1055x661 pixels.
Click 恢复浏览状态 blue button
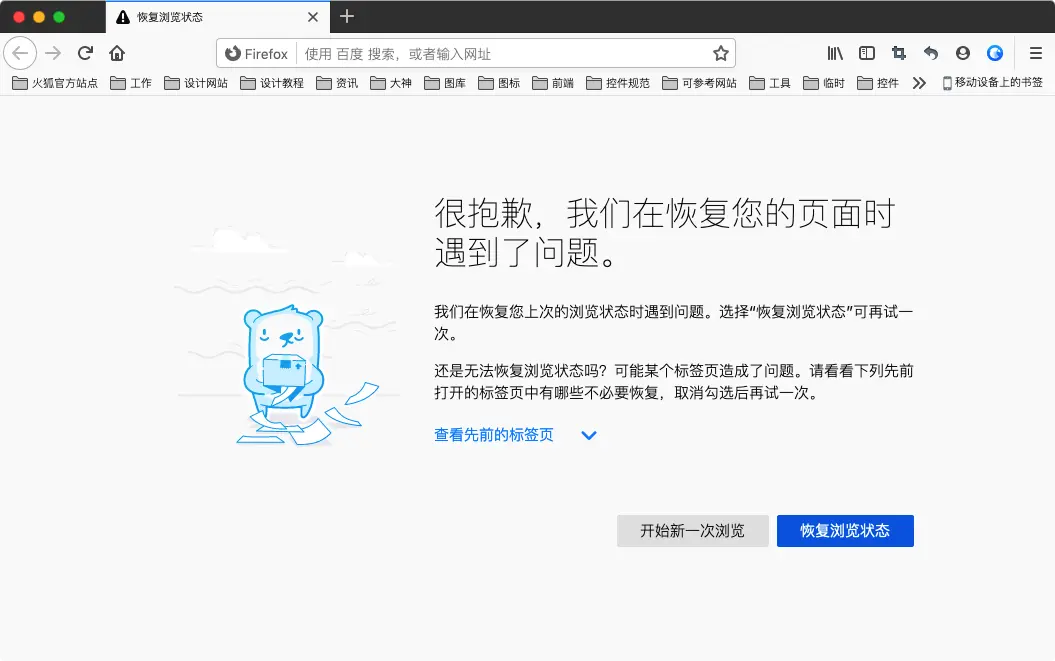845,531
